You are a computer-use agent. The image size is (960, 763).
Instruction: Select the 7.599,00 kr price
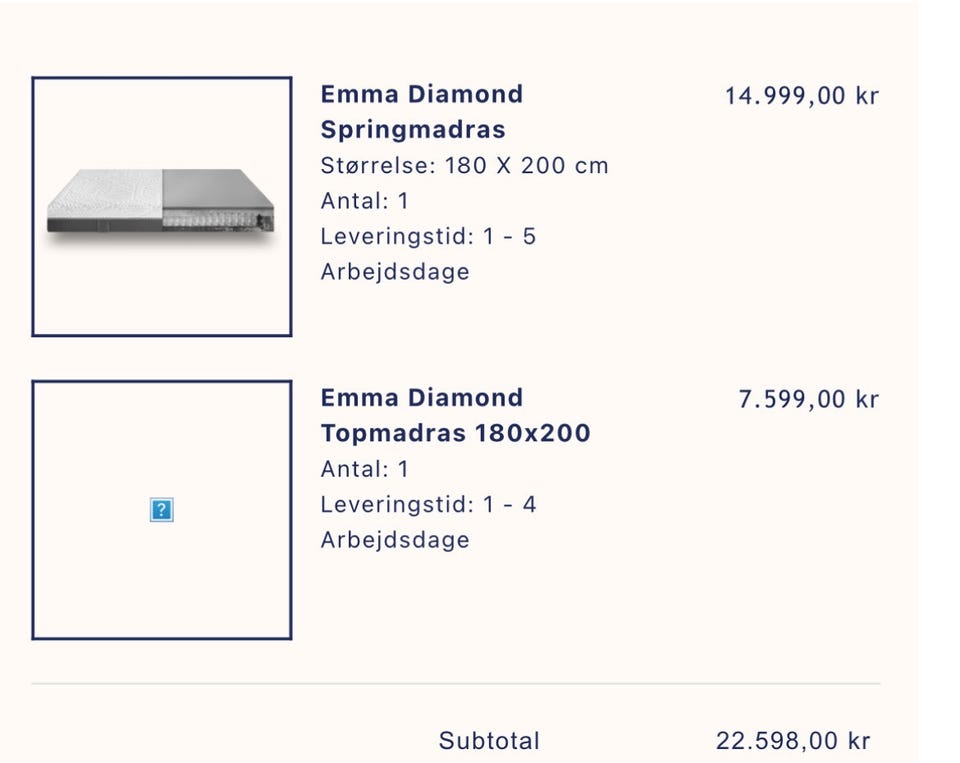coord(808,399)
